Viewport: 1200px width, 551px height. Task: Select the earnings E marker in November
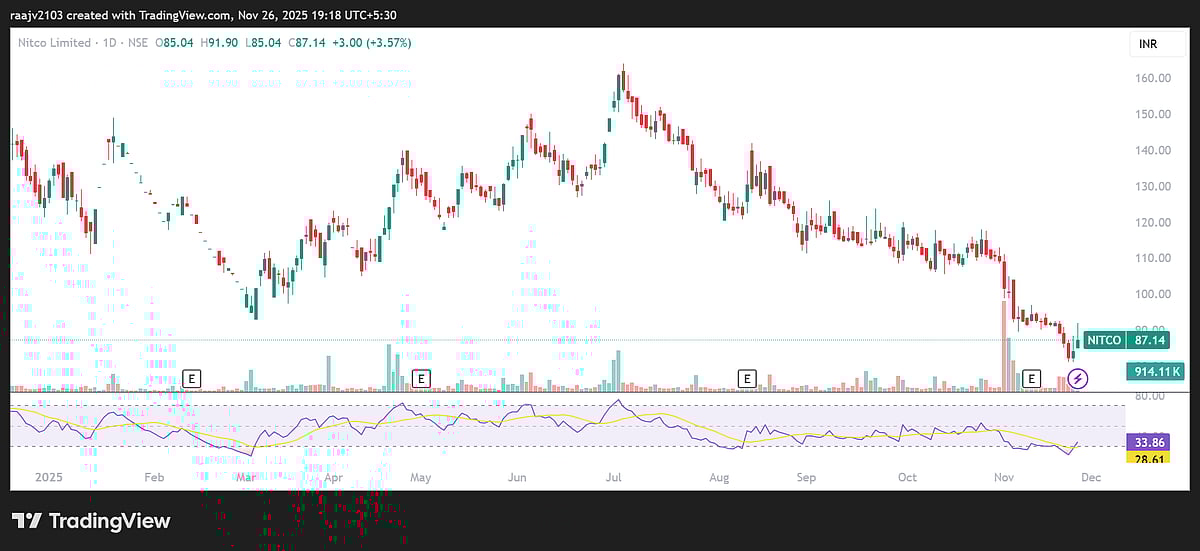coord(1031,378)
